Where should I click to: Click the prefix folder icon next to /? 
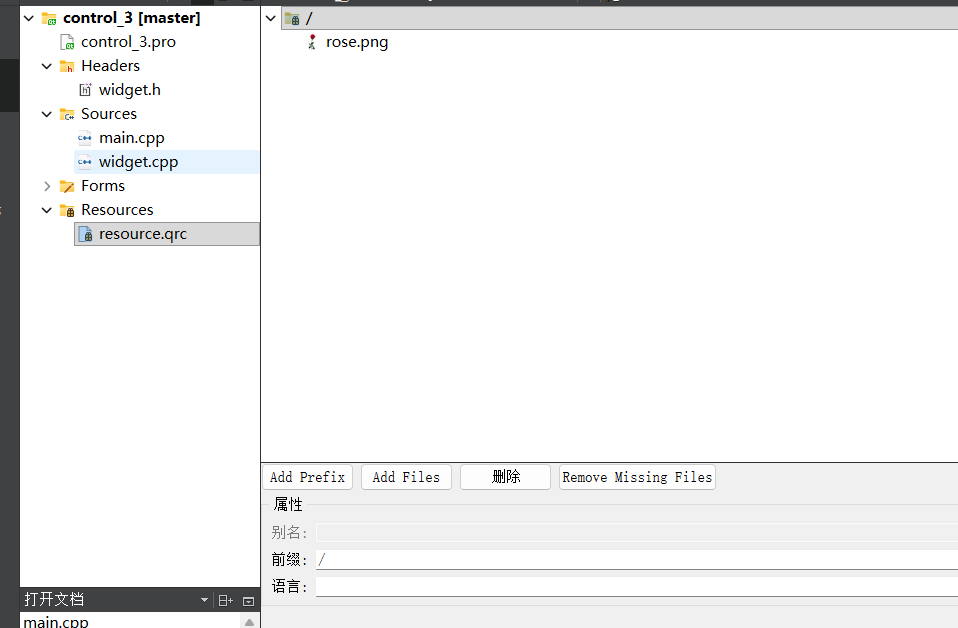(292, 18)
